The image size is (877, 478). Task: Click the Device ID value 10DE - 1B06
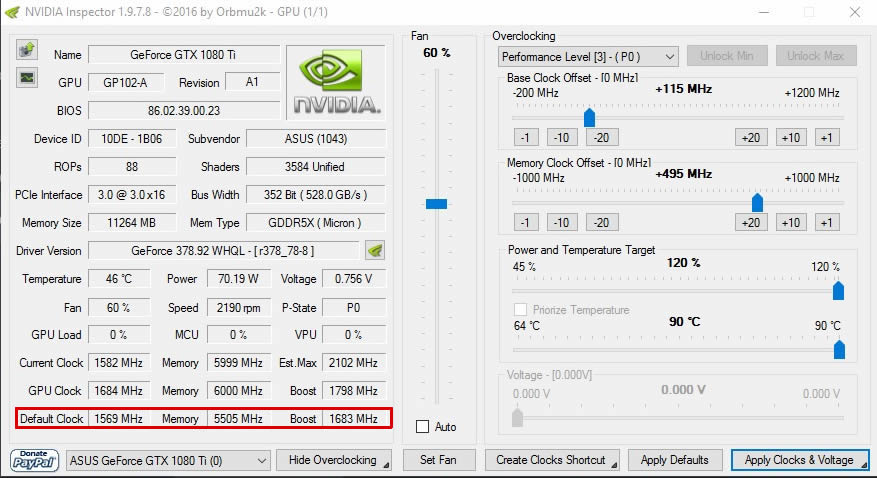132,139
